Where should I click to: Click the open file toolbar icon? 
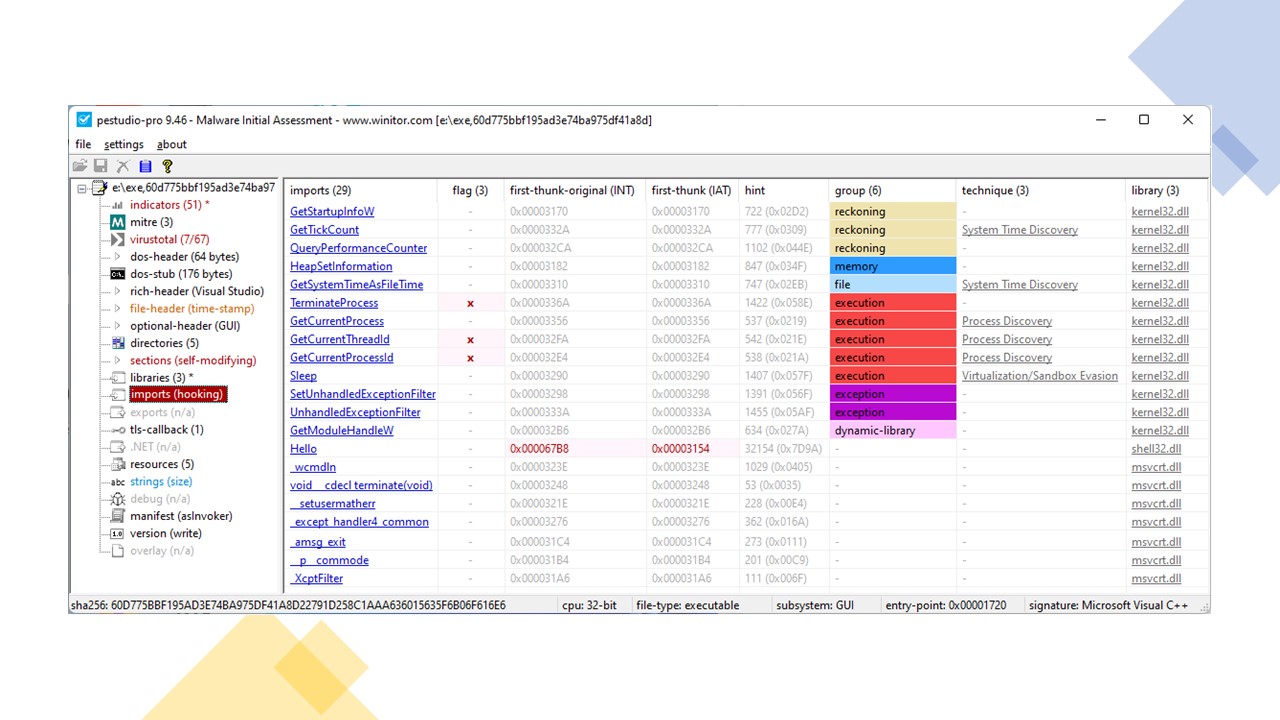(x=80, y=167)
